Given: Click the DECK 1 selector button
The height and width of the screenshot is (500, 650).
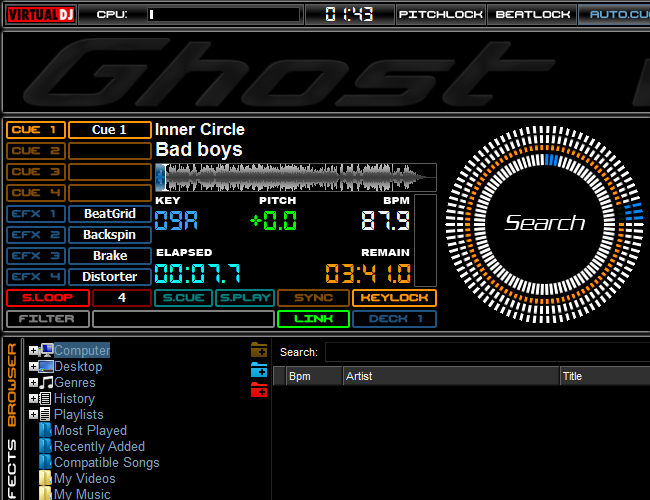Looking at the screenshot, I should coord(394,319).
